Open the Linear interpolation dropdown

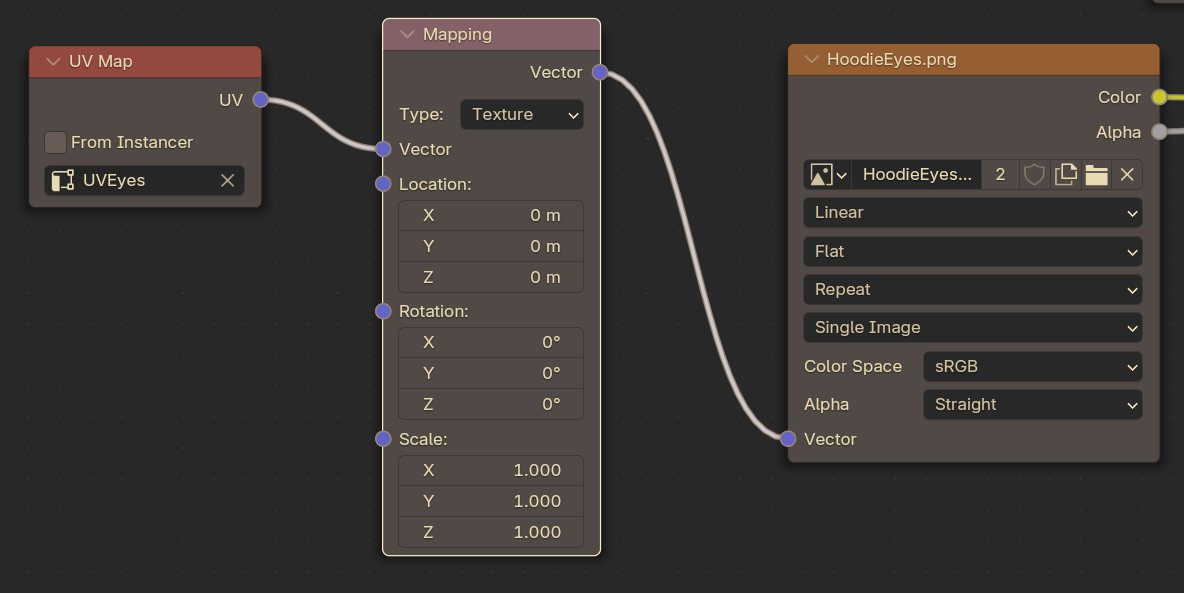coord(973,213)
